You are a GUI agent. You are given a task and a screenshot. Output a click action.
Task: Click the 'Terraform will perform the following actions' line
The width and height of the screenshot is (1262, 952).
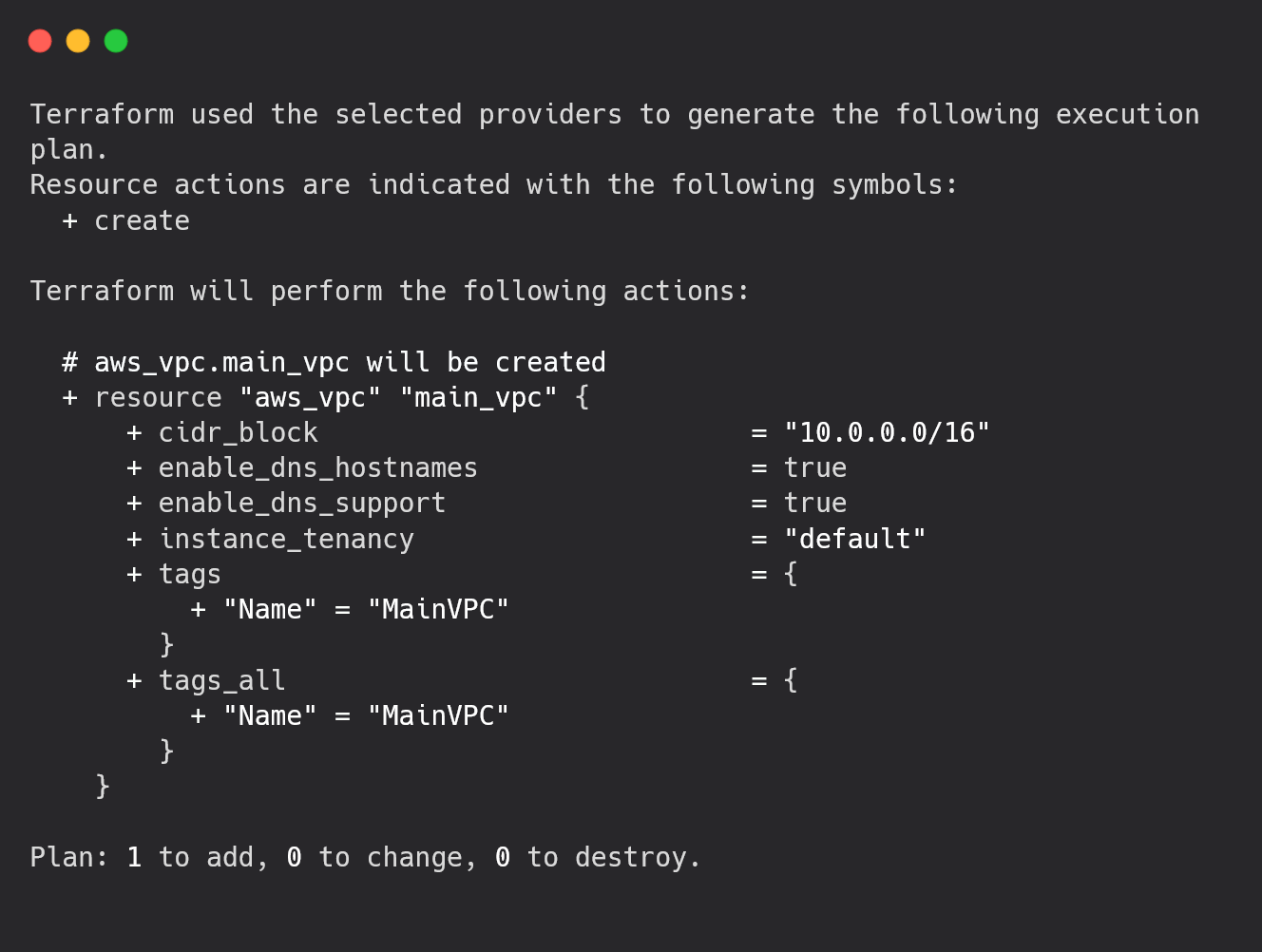390,292
